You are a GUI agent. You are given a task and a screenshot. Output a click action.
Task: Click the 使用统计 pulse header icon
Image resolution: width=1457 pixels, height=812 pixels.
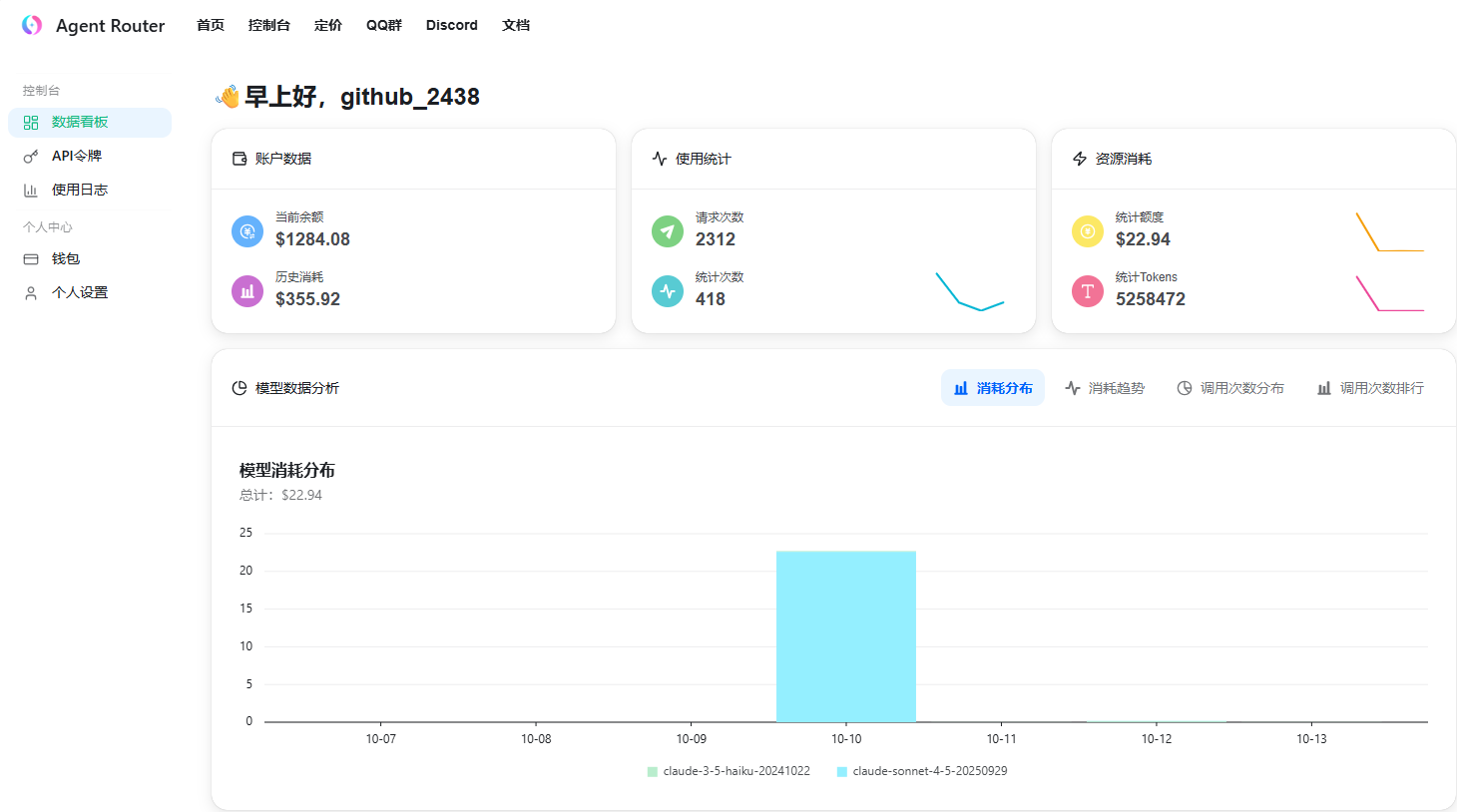(x=660, y=159)
